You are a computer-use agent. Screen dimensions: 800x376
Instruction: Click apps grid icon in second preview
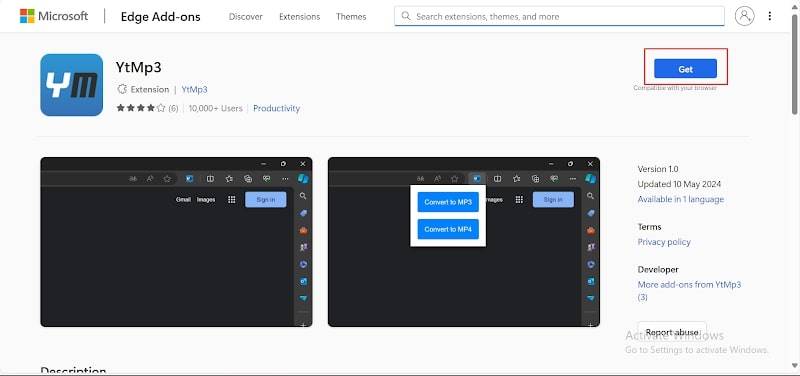pos(519,199)
